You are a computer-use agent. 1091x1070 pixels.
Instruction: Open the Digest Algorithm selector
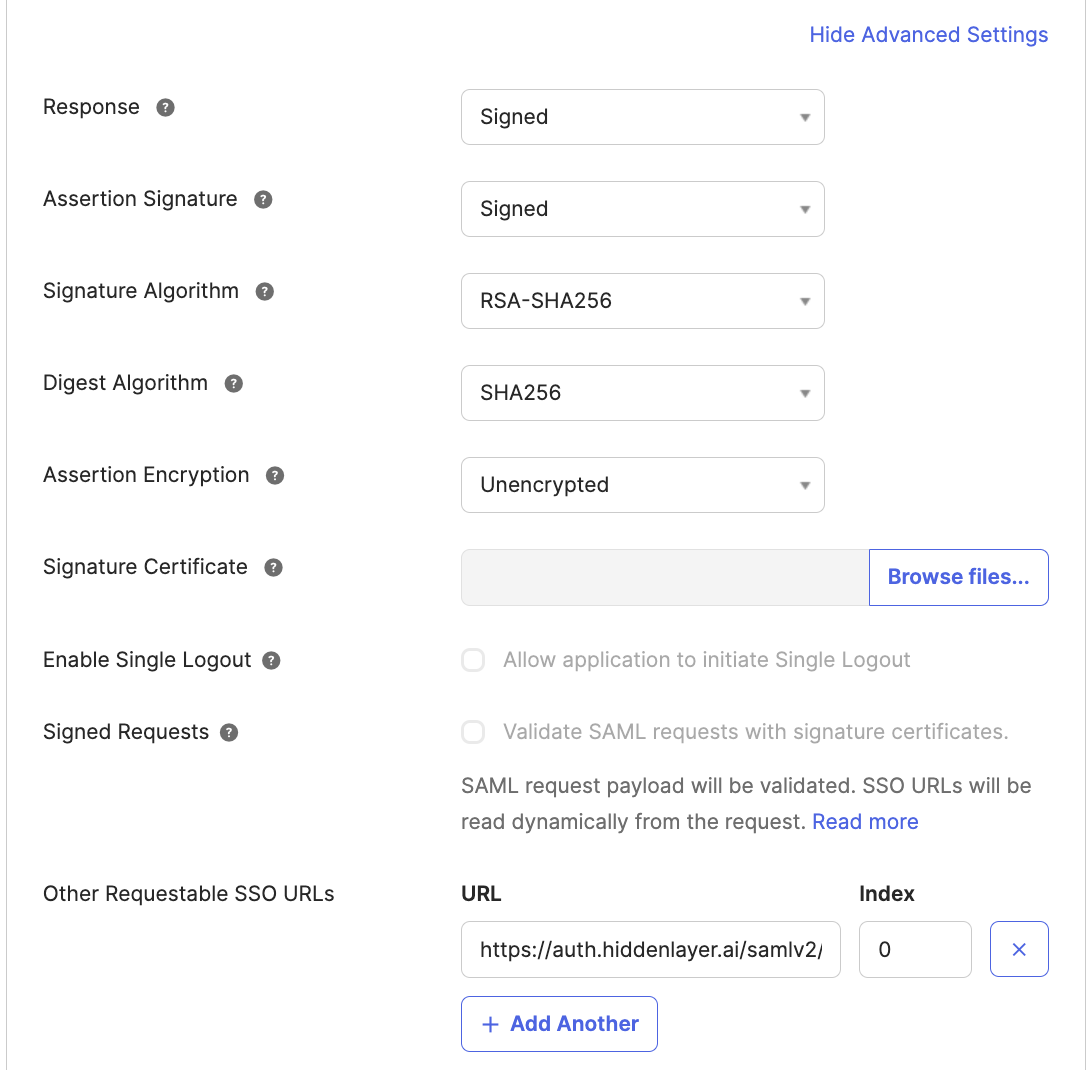click(x=642, y=393)
